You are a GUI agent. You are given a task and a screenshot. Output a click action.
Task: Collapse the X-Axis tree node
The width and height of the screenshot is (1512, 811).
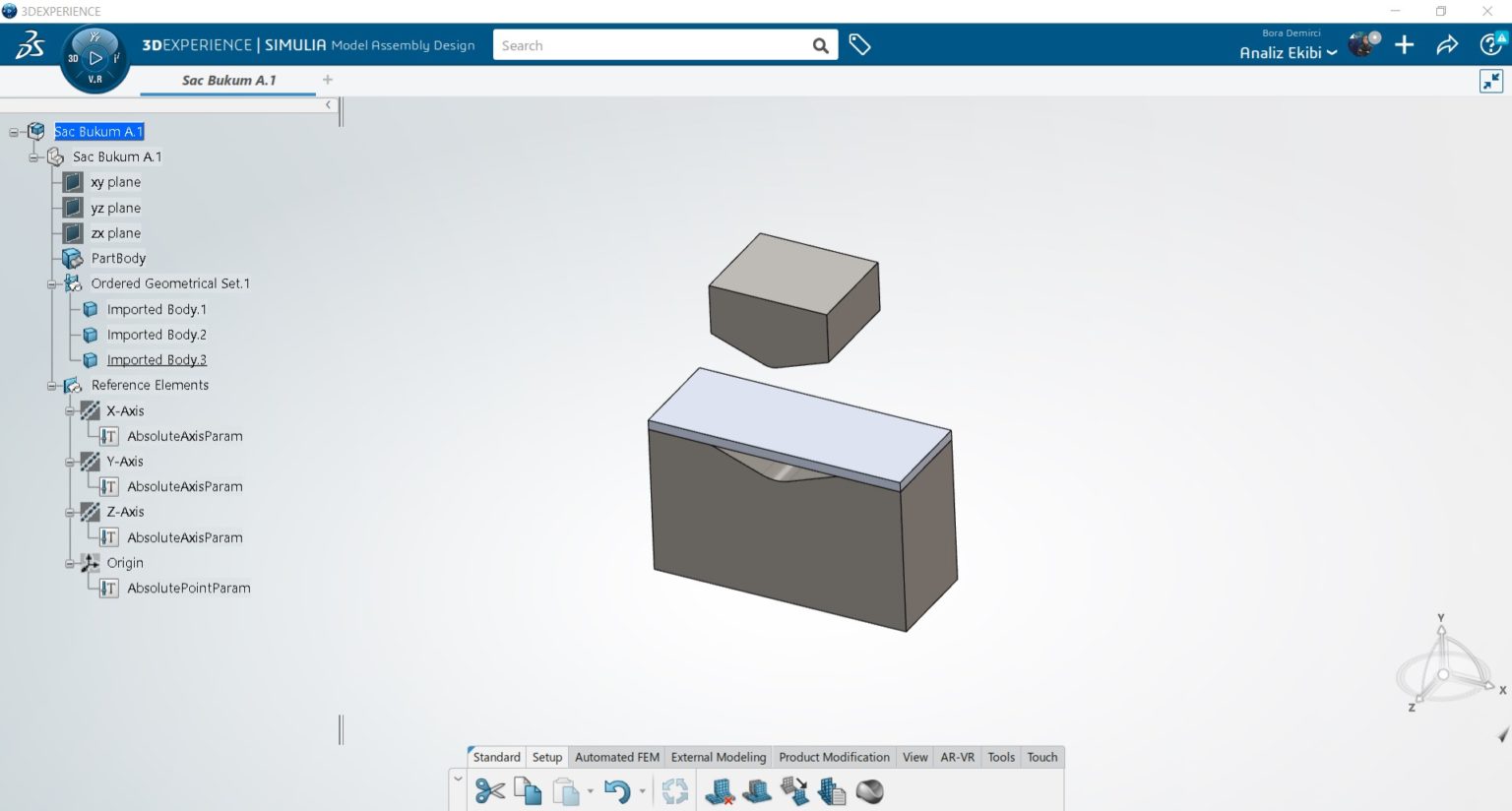pos(68,410)
